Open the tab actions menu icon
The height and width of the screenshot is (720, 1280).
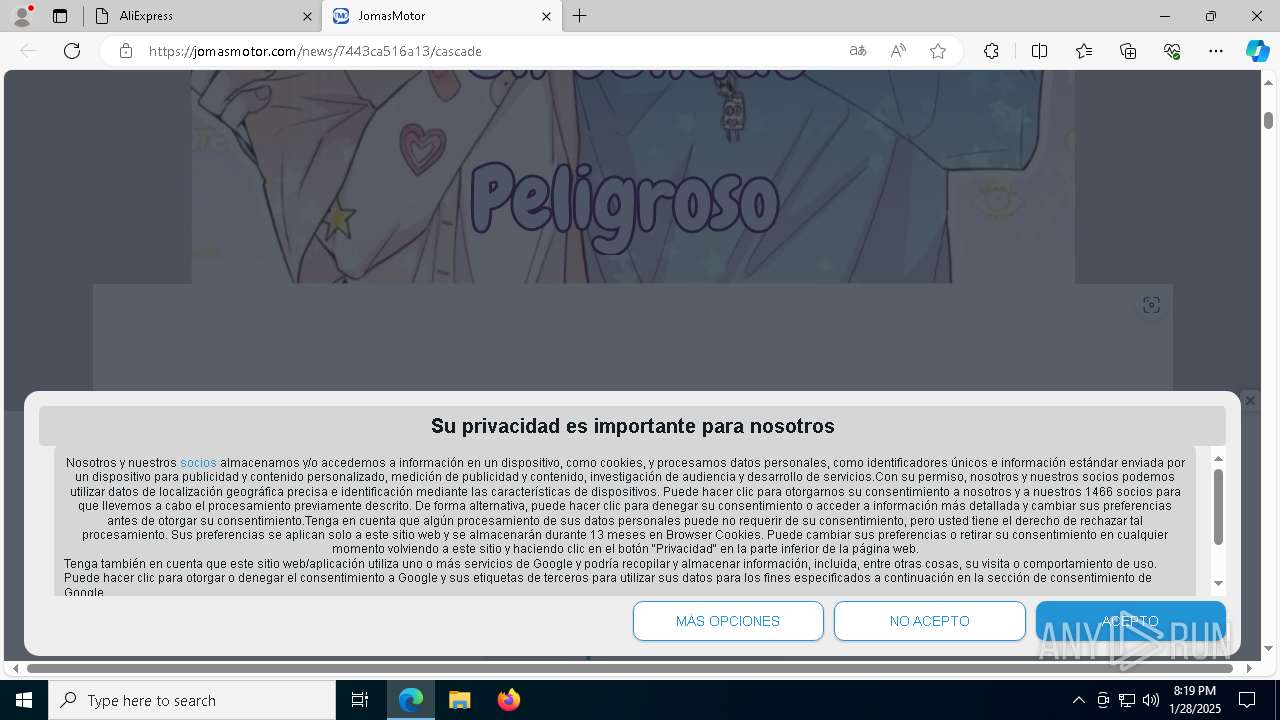pos(60,16)
